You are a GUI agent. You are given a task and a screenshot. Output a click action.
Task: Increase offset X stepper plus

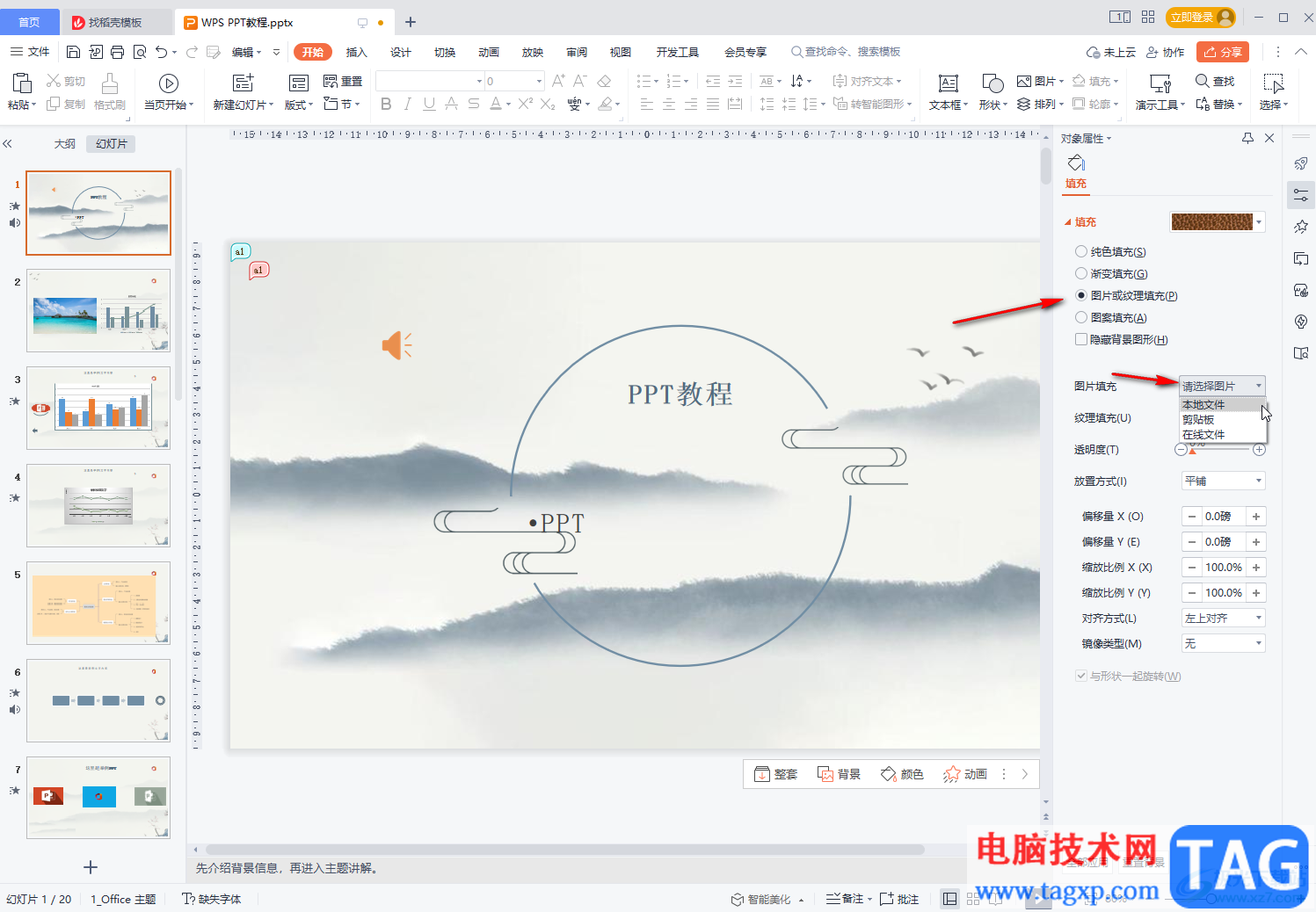pyautogui.click(x=1256, y=517)
